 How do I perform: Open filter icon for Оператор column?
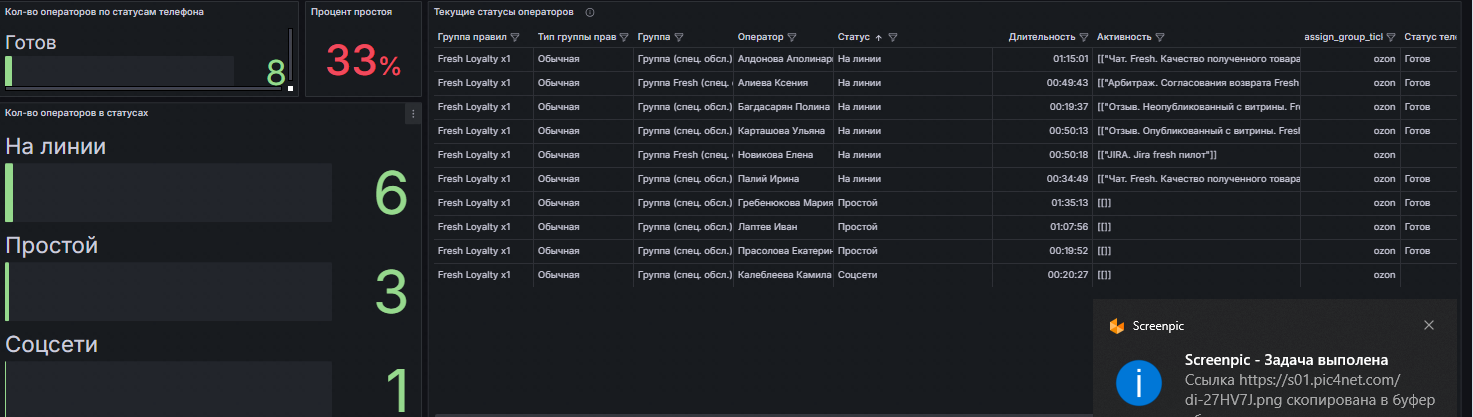point(792,37)
